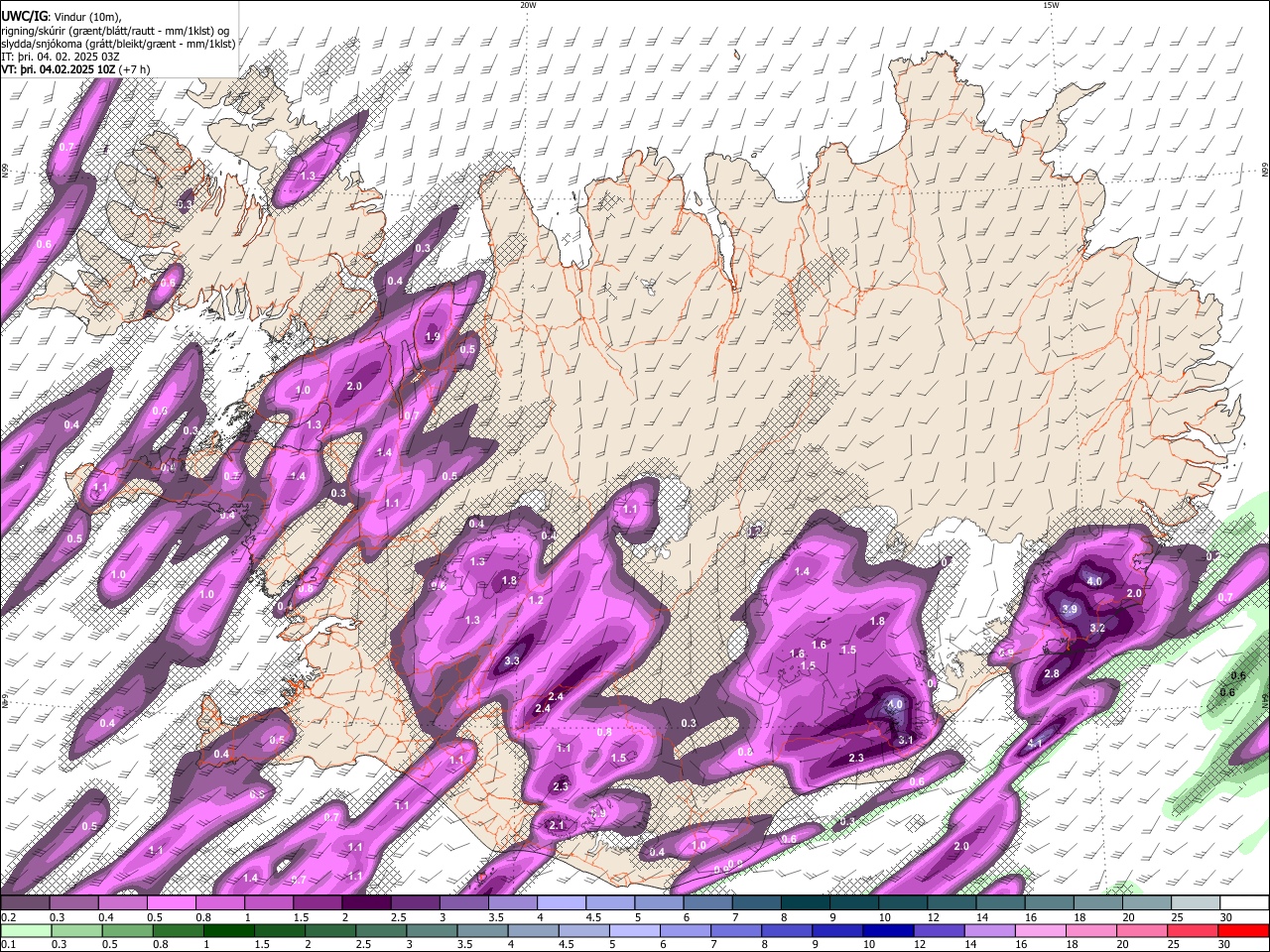Click the "2.8" precipitation value on the map

1052,673
